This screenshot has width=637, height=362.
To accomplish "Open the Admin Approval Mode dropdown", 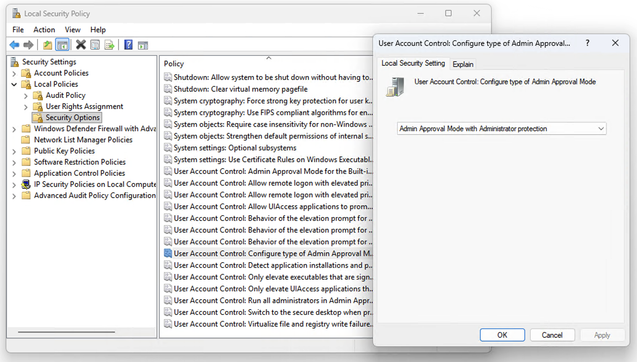I will click(x=501, y=128).
